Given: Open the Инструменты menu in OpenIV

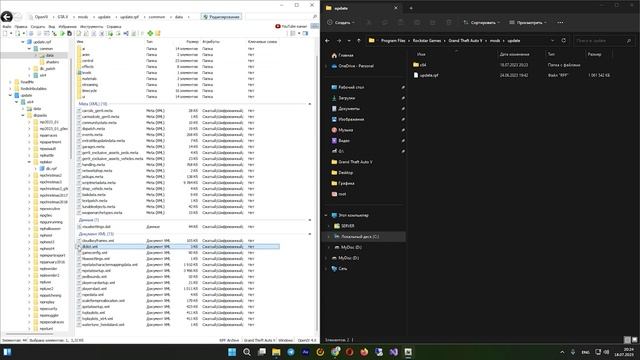Looking at the screenshot, I should 91,27.
